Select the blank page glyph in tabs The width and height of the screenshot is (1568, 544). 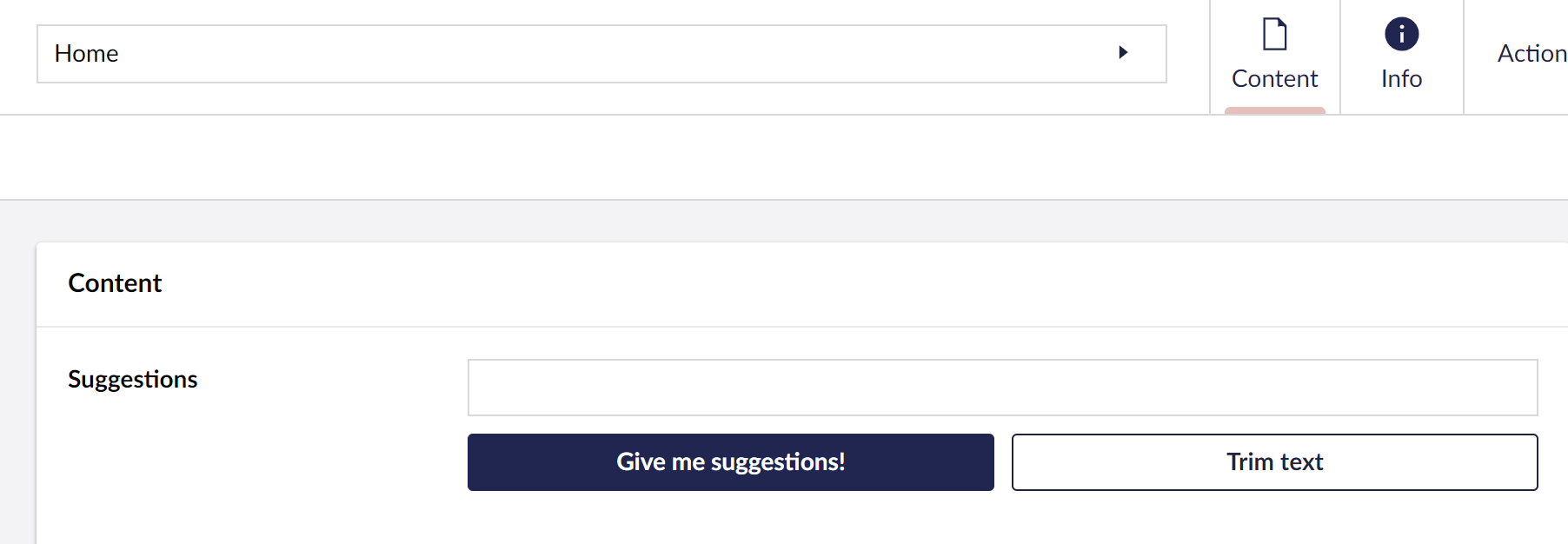[1274, 35]
